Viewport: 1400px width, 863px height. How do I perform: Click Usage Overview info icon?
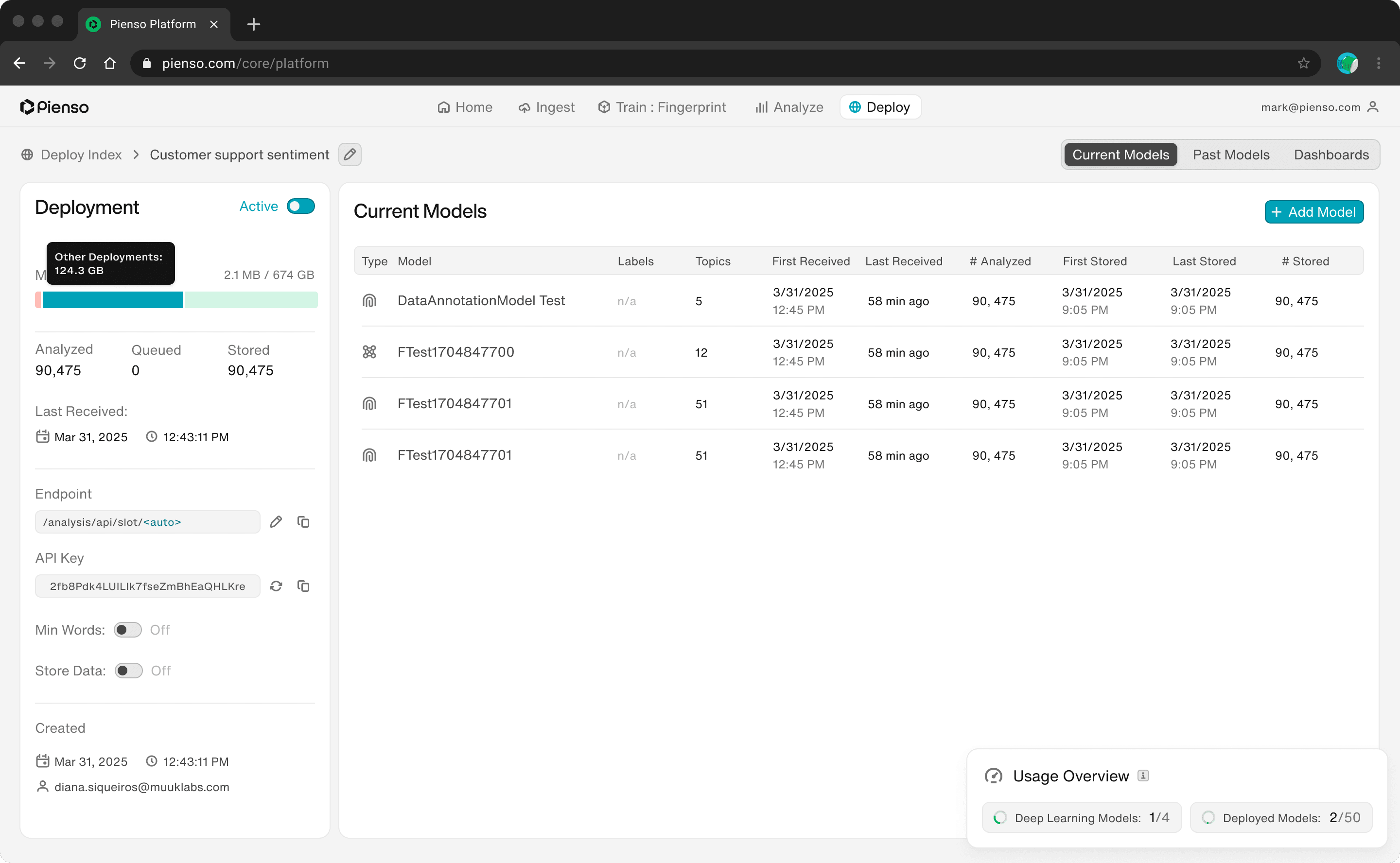[x=1143, y=775]
